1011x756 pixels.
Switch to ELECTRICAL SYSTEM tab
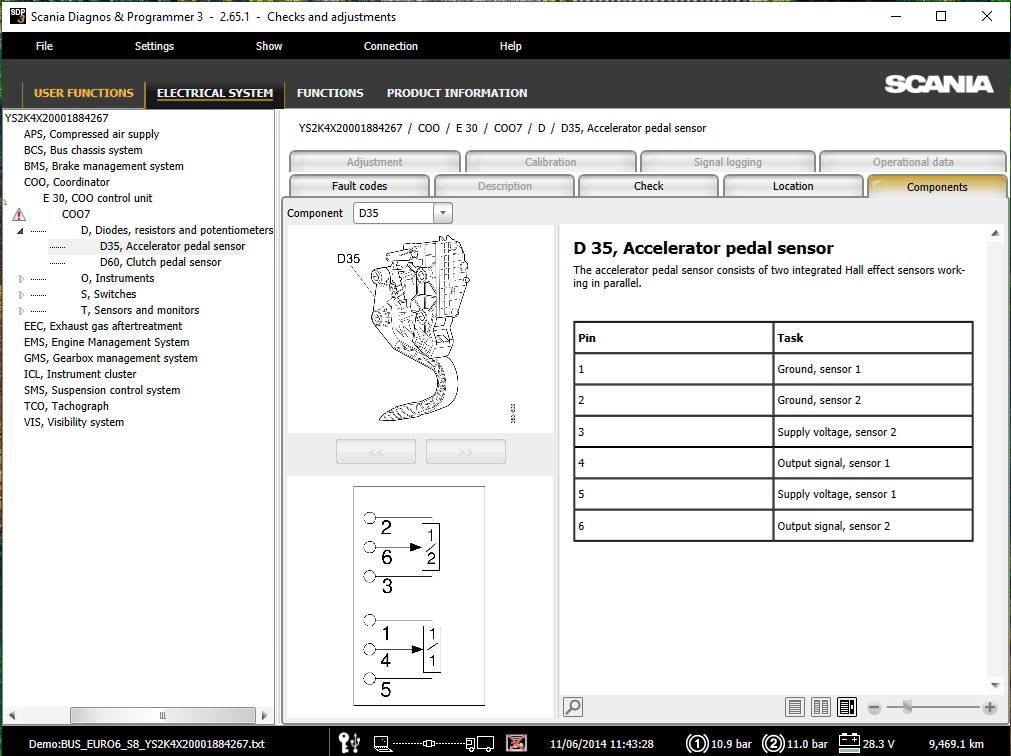[x=215, y=93]
